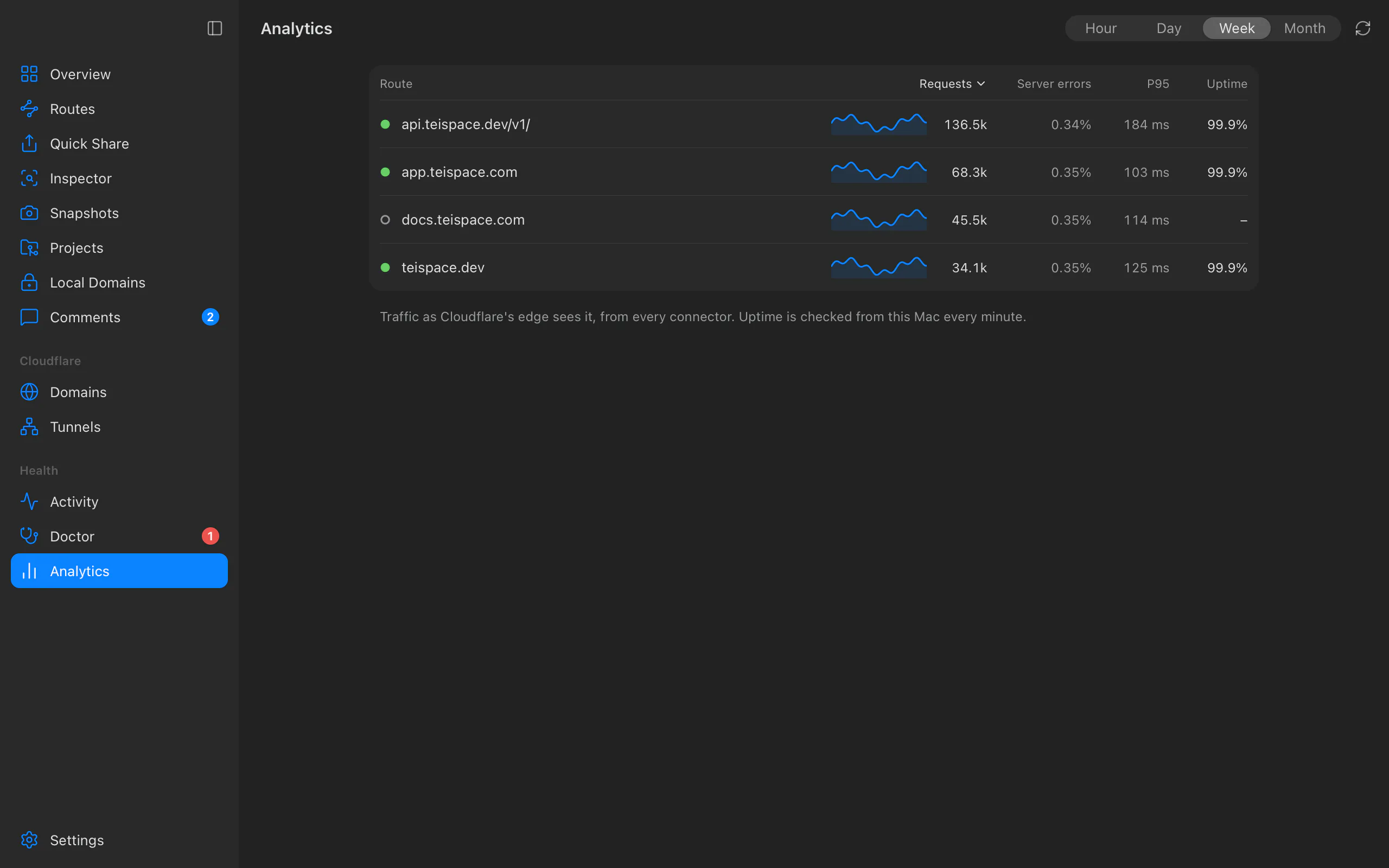Select the api.teispace.dev/v1/ route row
Viewport: 1389px width, 868px height.
tap(813, 124)
